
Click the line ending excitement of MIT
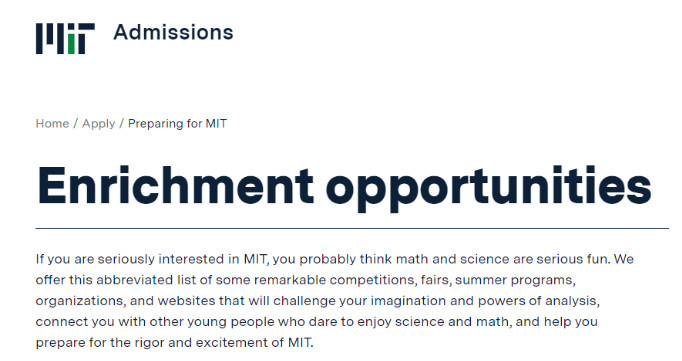point(174,343)
